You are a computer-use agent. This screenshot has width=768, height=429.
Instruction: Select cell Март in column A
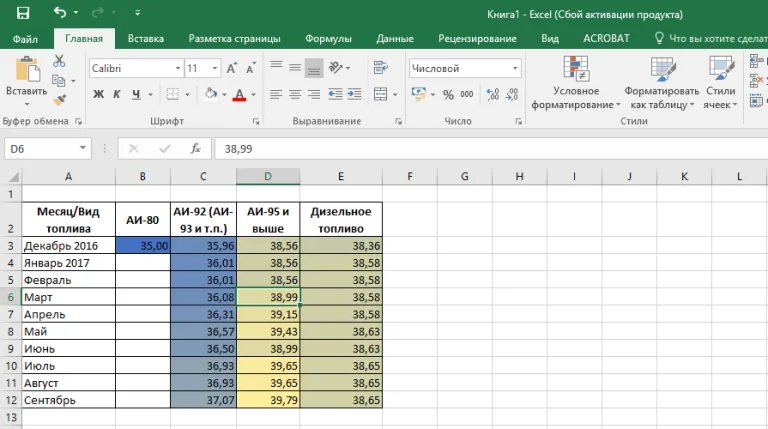69,297
